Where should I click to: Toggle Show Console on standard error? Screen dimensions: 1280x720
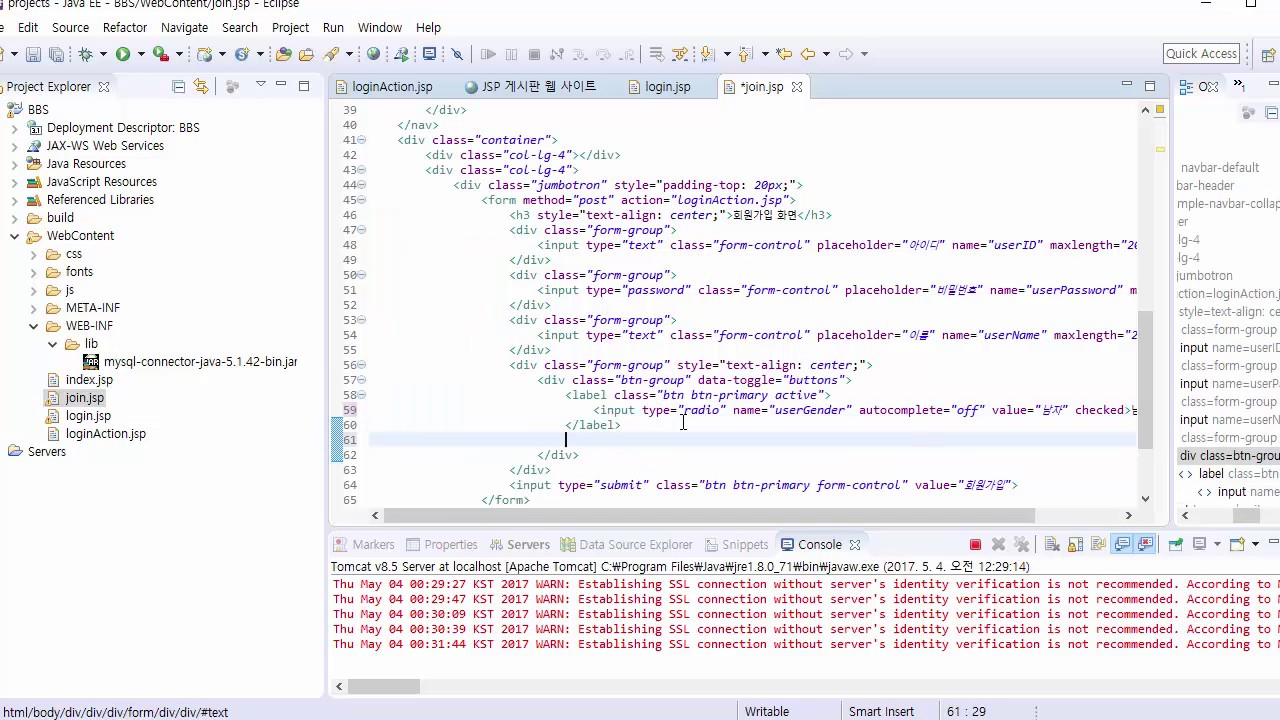pos(1145,545)
